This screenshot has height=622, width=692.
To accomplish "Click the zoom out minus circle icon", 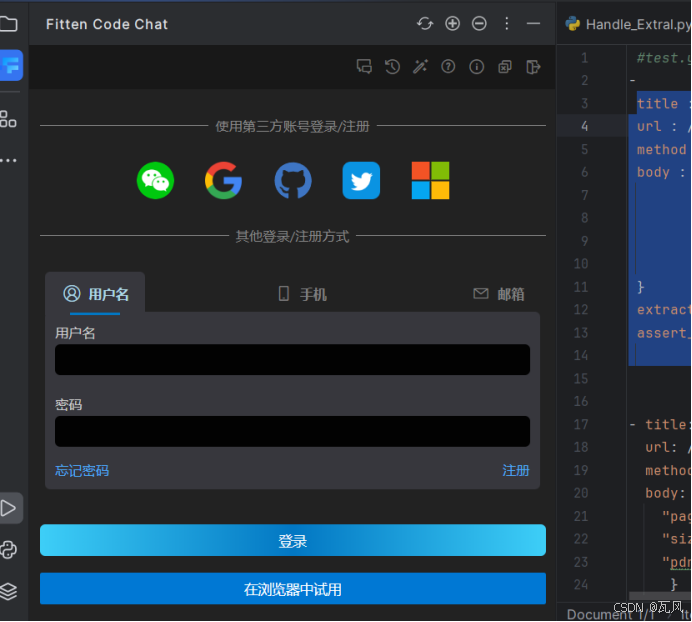I will 479,23.
